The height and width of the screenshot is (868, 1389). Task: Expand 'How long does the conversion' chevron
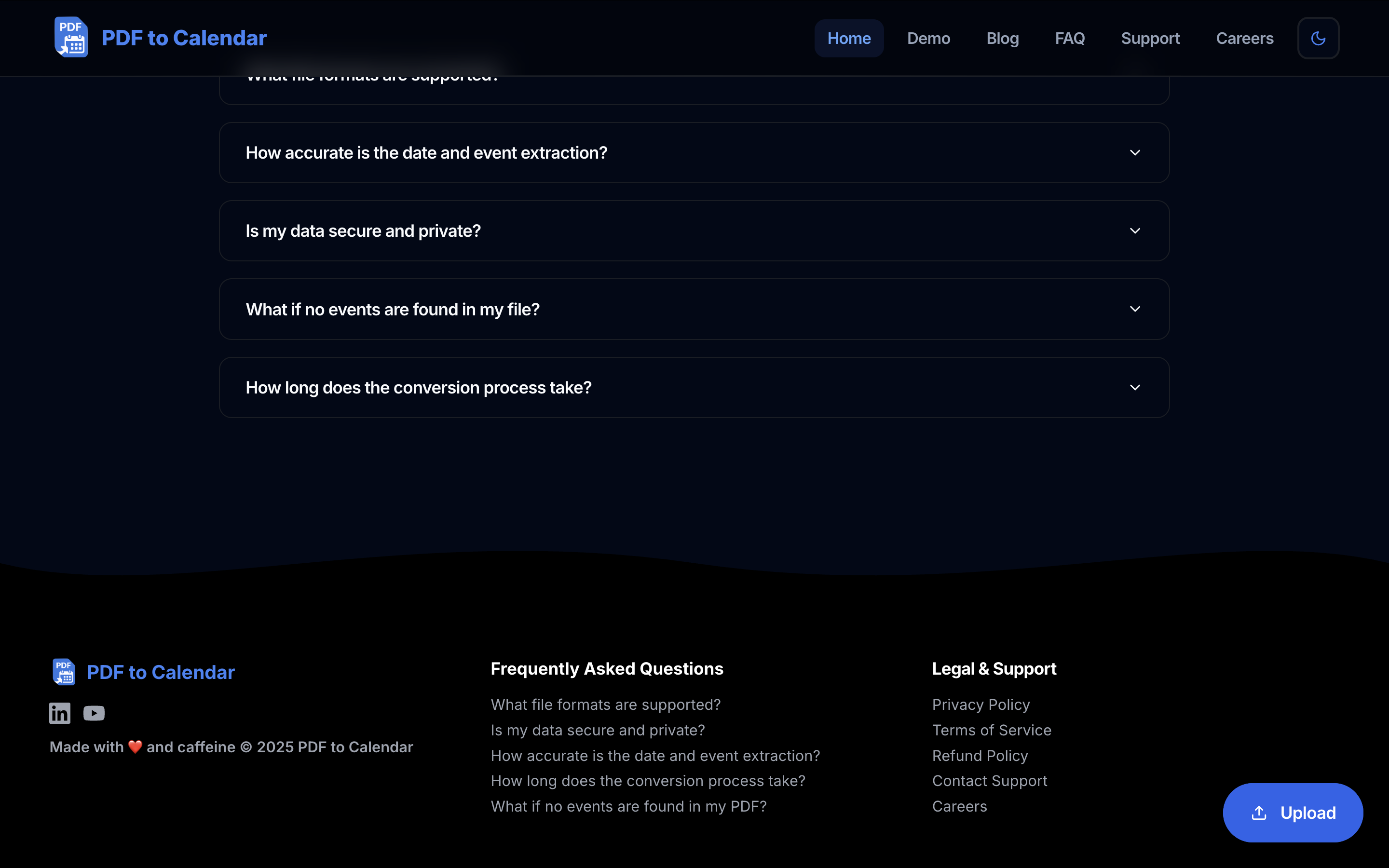(1135, 388)
